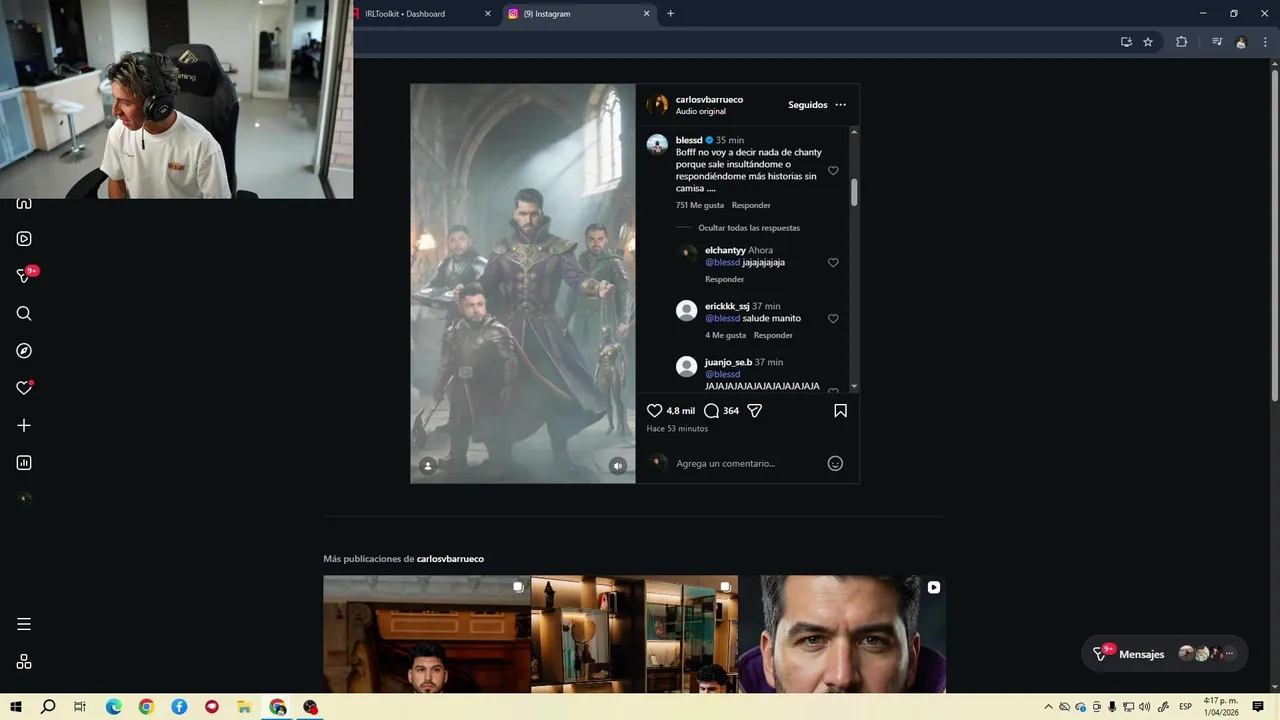
Task: Open volume control in system tray
Action: [1144, 707]
